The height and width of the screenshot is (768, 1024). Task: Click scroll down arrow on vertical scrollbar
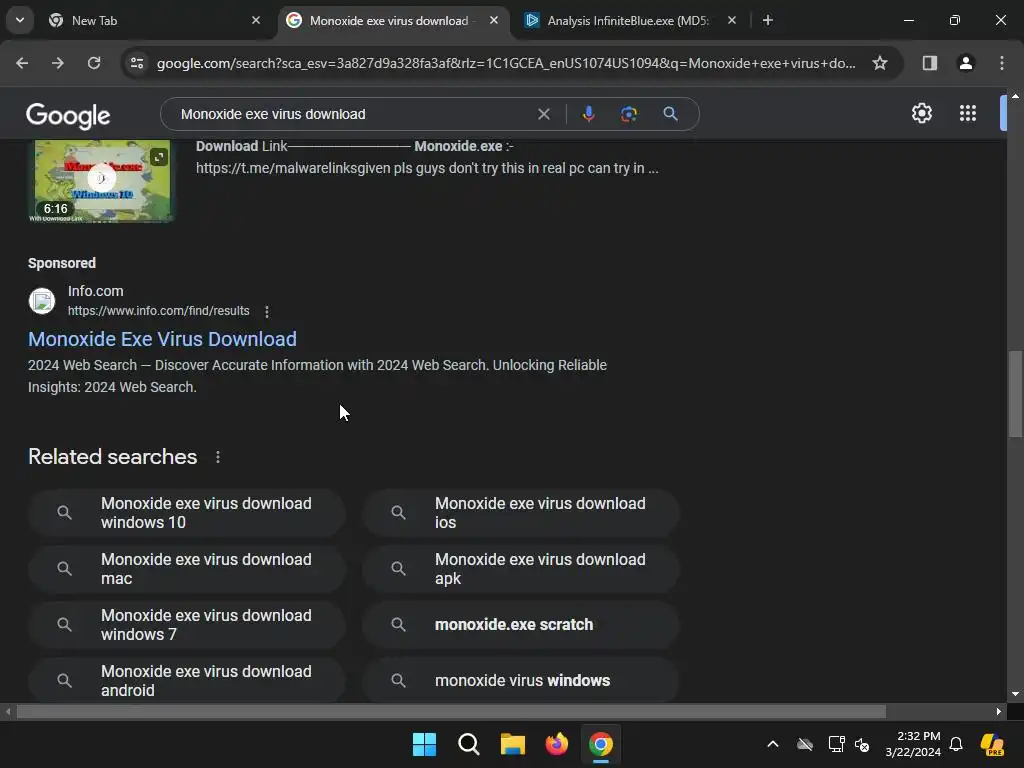pyautogui.click(x=1015, y=694)
